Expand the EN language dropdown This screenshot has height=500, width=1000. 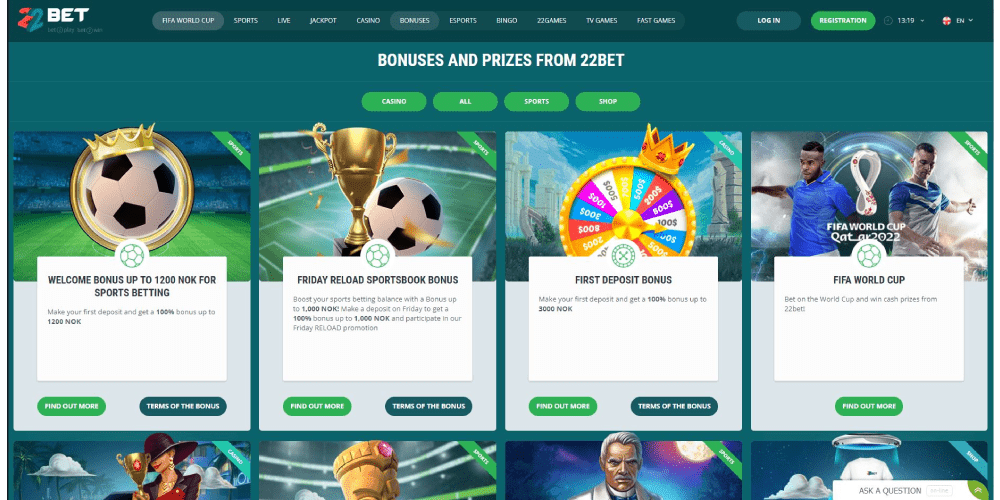(x=965, y=20)
